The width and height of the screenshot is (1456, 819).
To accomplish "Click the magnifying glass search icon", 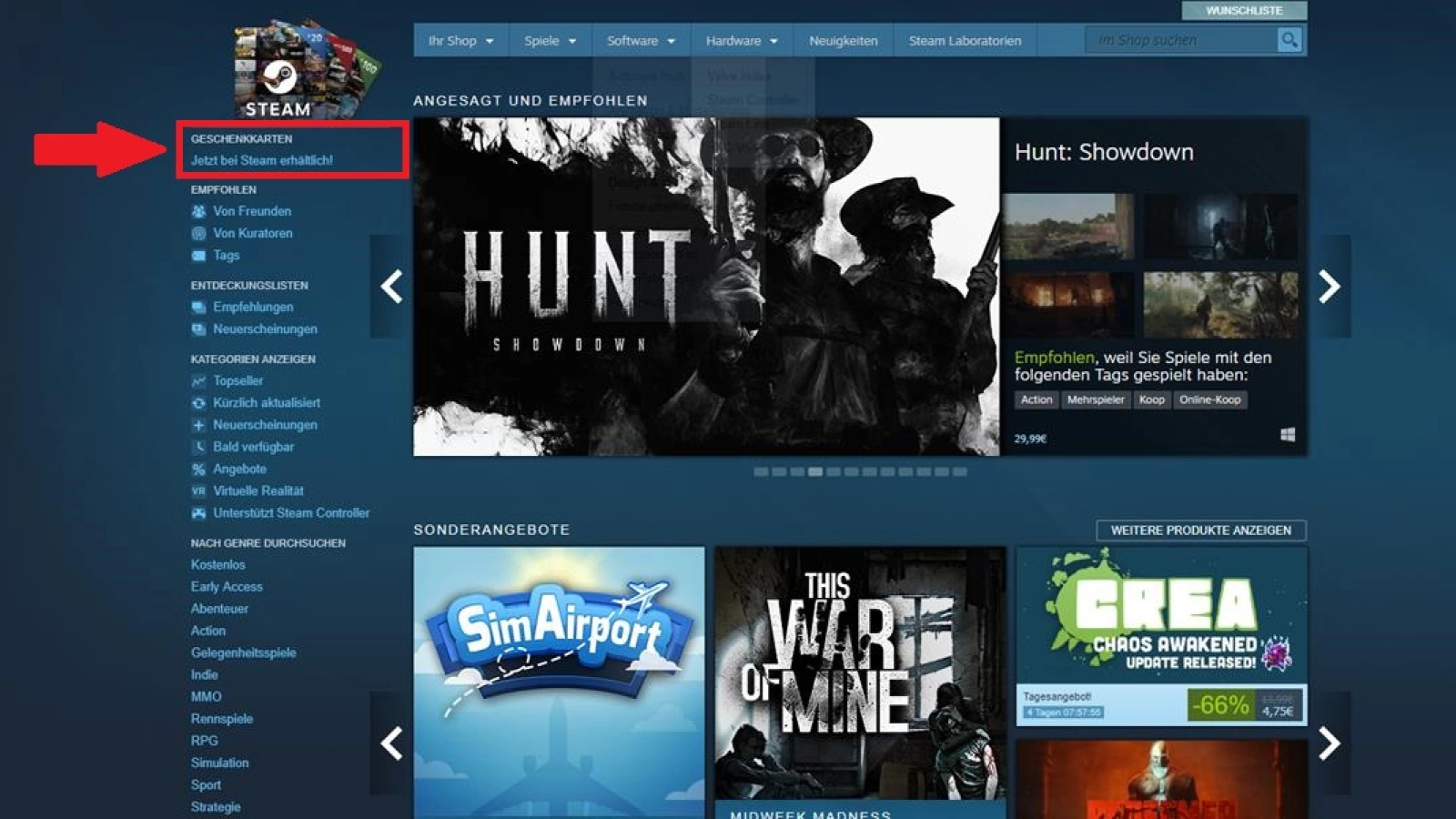I will (x=1289, y=40).
